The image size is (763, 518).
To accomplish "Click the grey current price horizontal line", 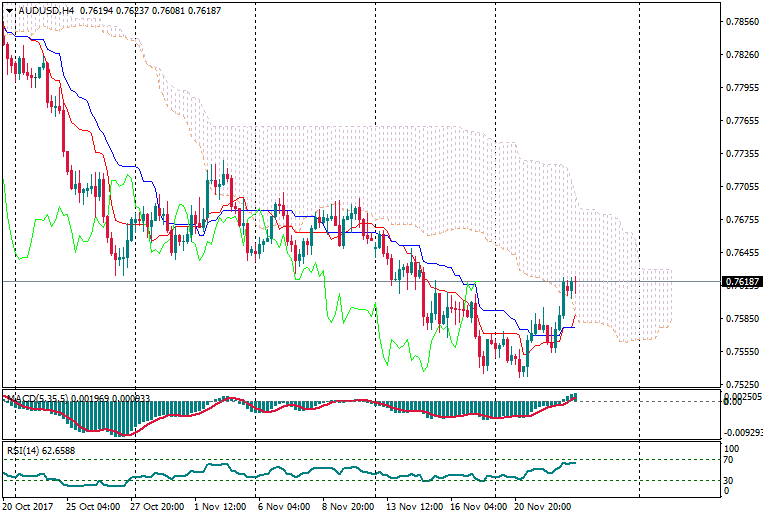I will click(x=300, y=282).
